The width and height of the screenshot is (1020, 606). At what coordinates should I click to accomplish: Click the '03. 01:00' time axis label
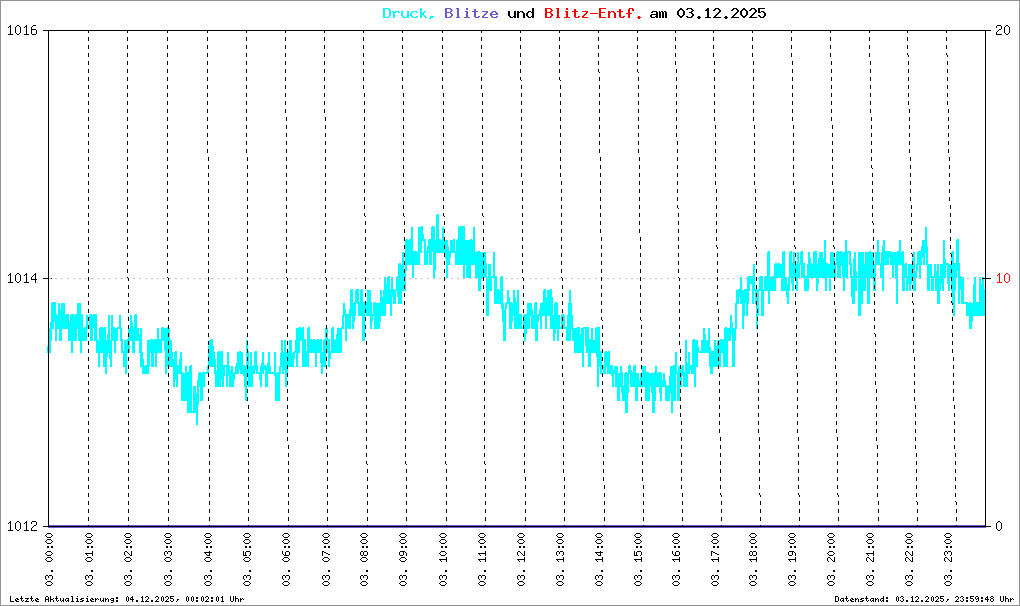pyautogui.click(x=89, y=560)
